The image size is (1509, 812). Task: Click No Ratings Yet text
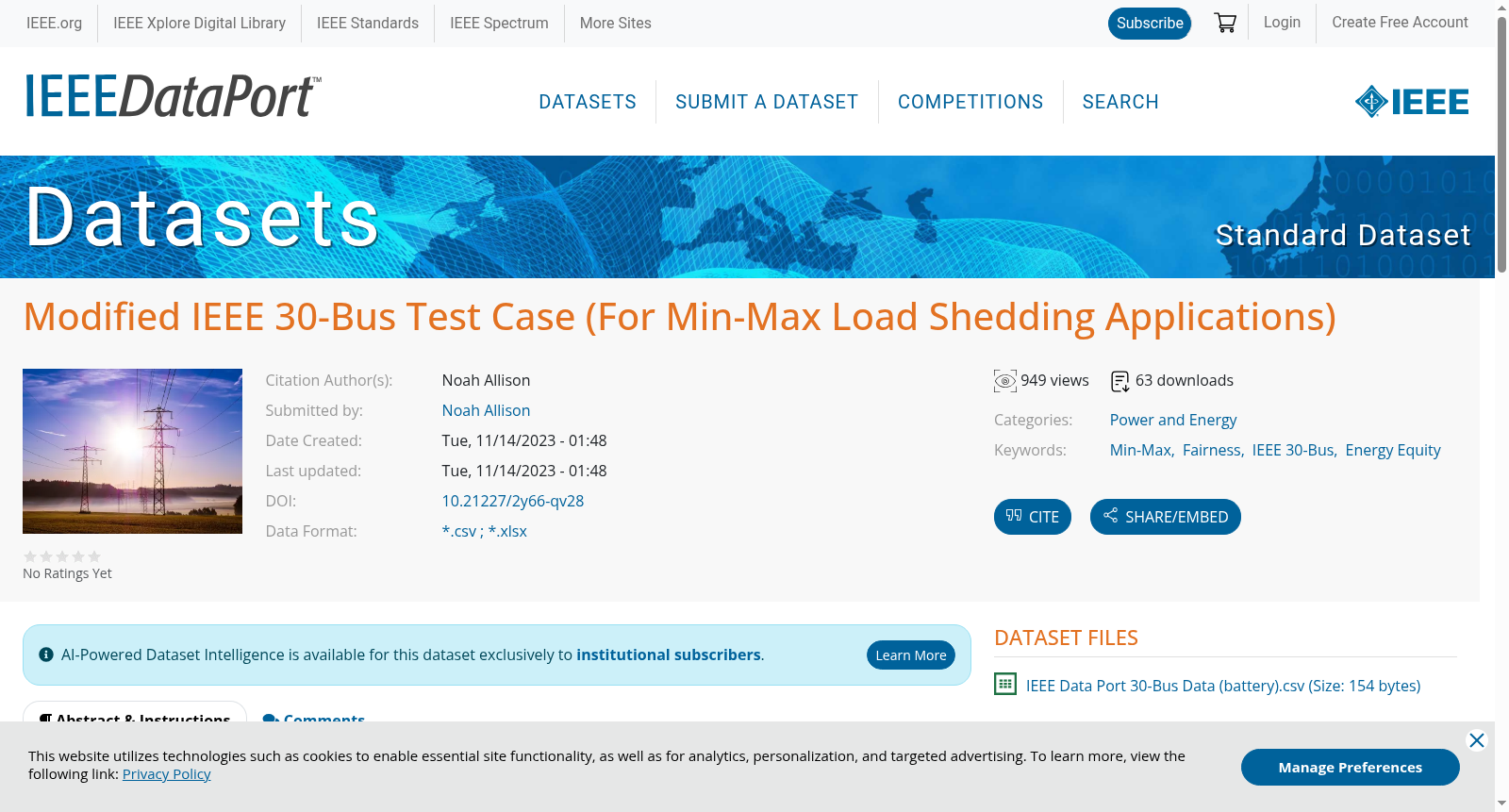click(67, 573)
